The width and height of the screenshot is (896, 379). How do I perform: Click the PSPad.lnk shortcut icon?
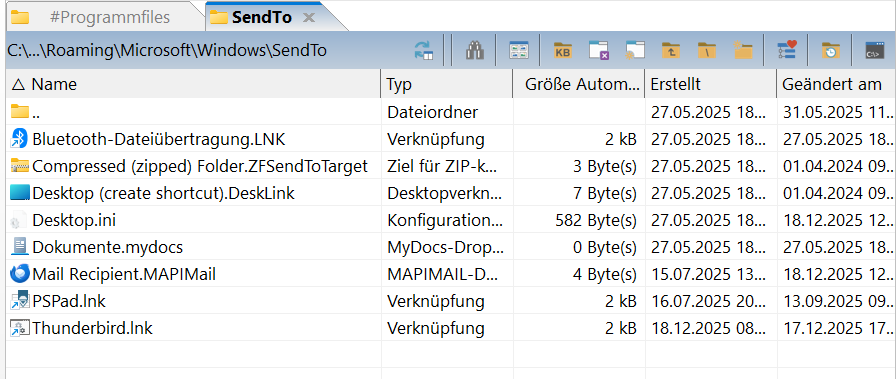[20, 300]
